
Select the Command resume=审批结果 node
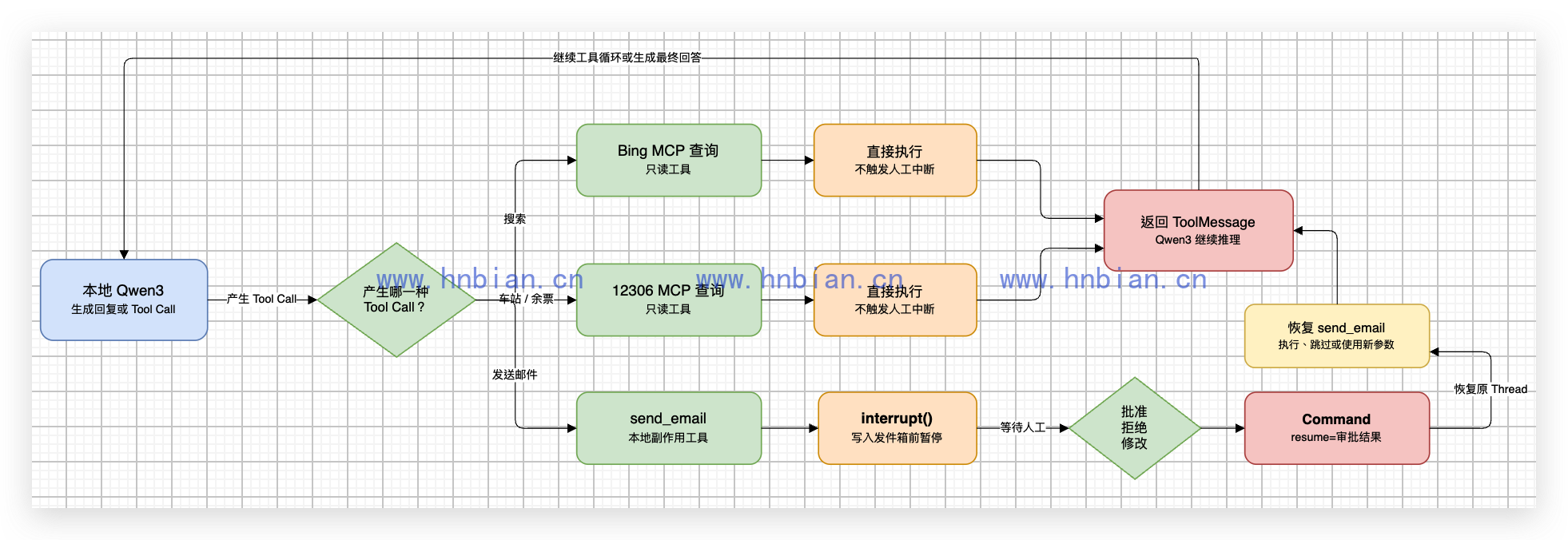pyautogui.click(x=1336, y=427)
